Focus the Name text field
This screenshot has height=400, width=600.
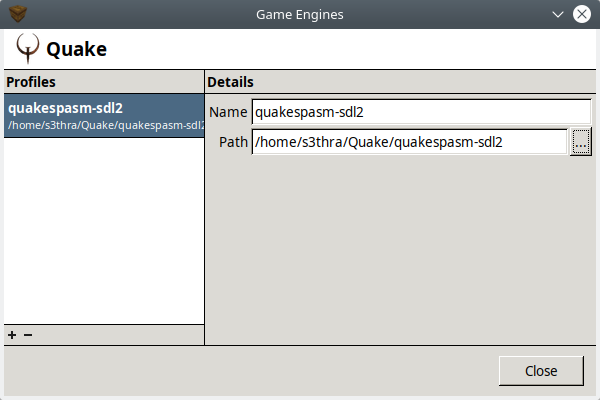421,112
